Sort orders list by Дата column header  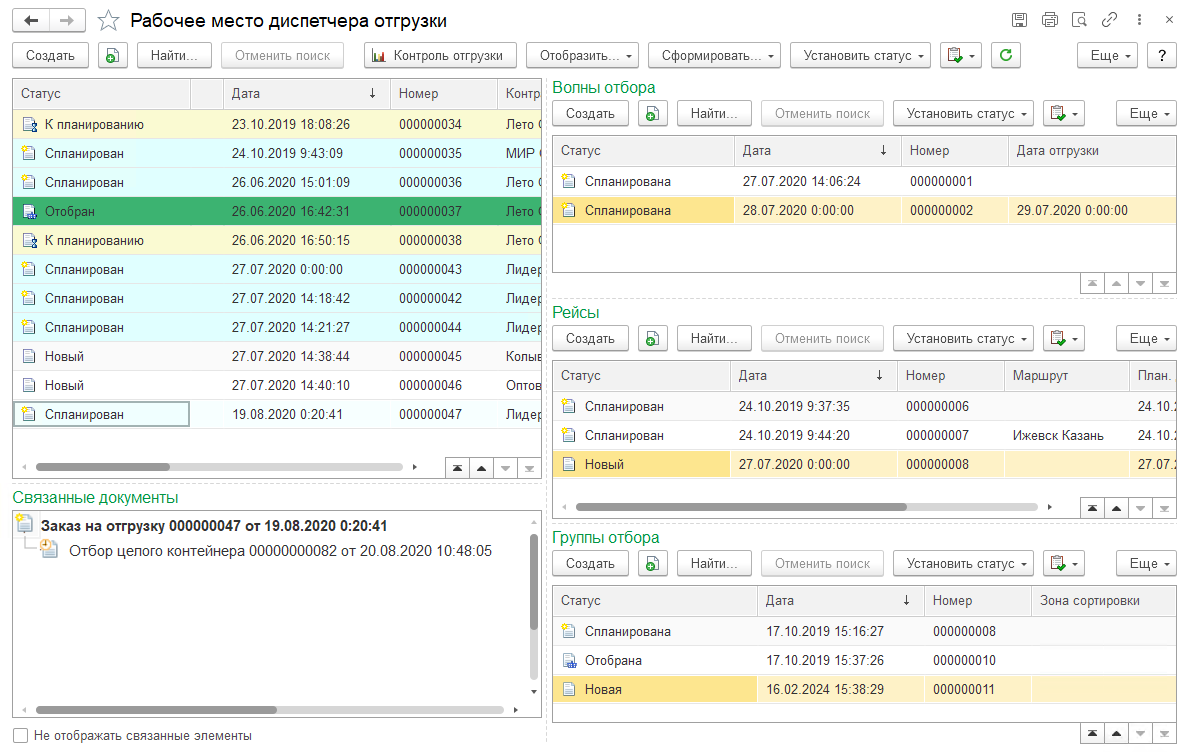click(305, 94)
